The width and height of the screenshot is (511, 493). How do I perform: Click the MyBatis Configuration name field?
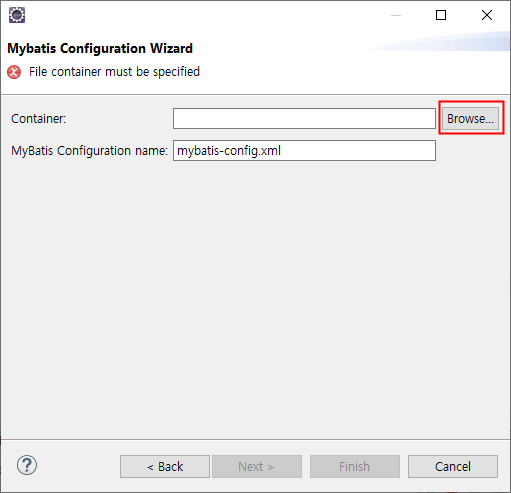304,151
